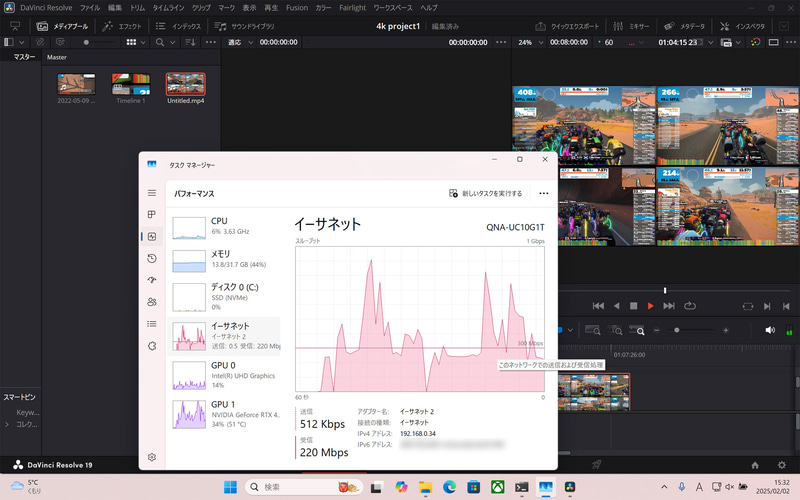This screenshot has width=800, height=500.
Task: Open the Timeline (タイムライン) menu
Action: coord(168,8)
